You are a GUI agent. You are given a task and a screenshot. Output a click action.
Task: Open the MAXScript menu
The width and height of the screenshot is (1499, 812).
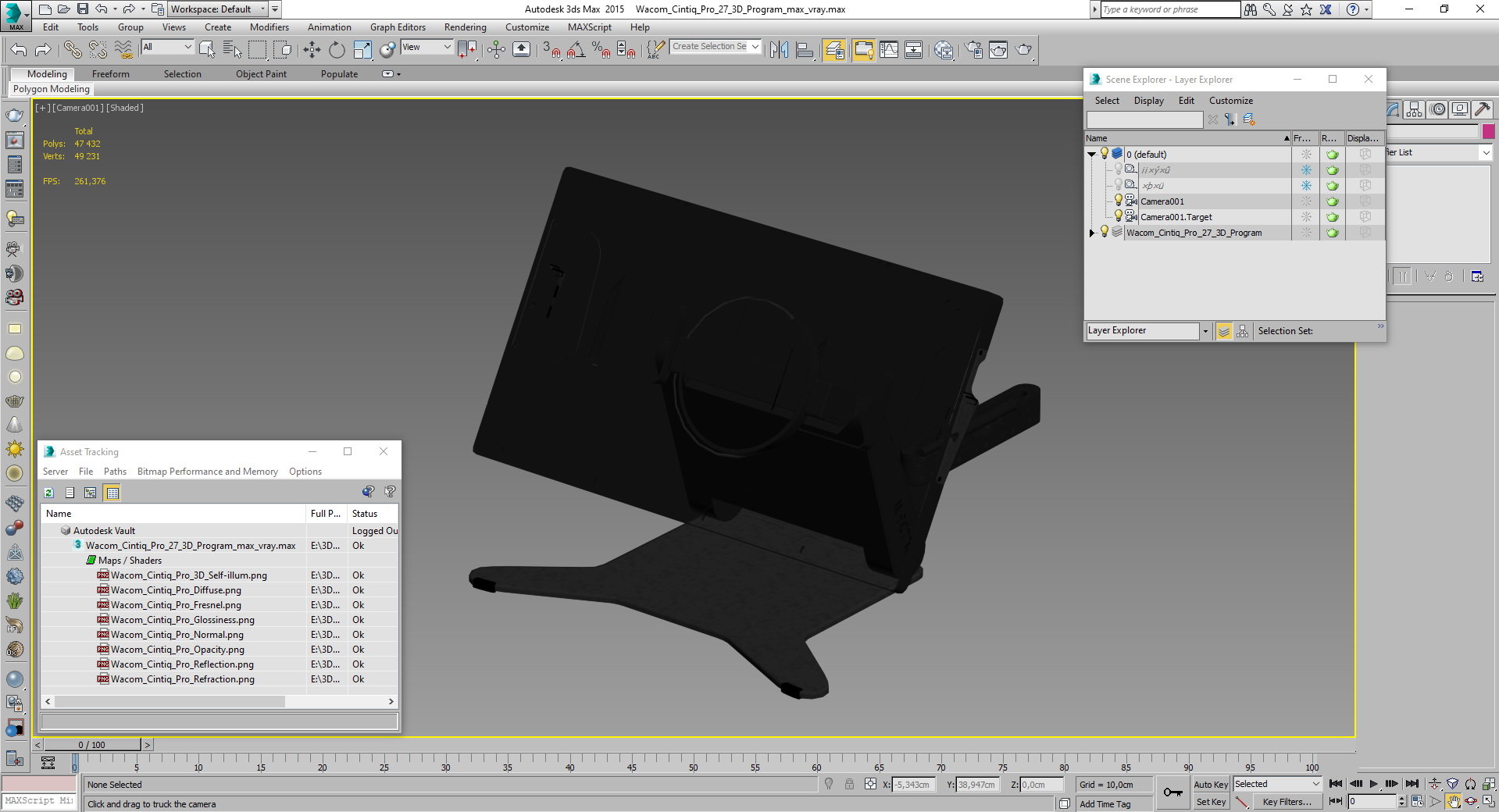pyautogui.click(x=590, y=27)
